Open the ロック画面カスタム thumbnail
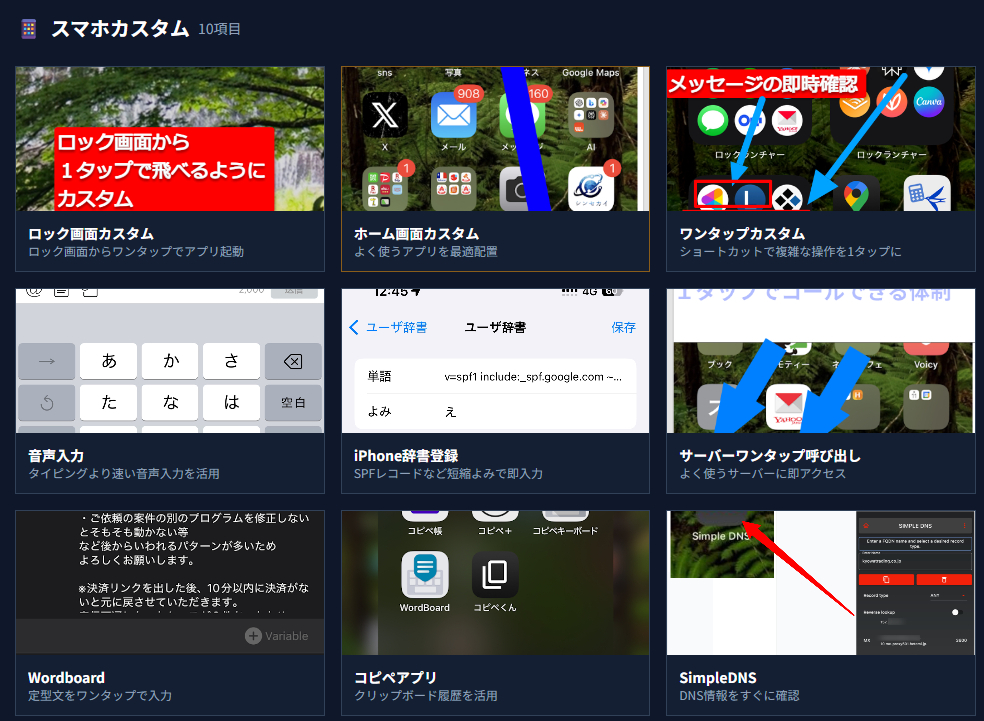 pos(170,140)
